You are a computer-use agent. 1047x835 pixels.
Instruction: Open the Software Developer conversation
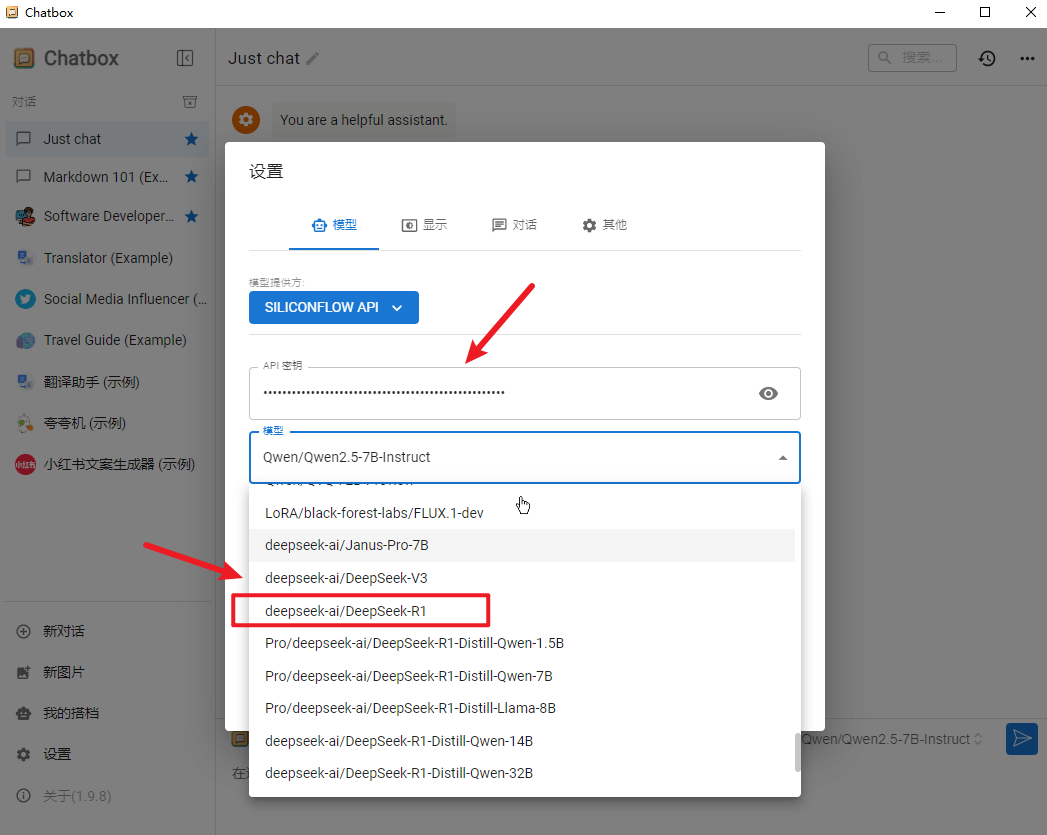pos(108,216)
